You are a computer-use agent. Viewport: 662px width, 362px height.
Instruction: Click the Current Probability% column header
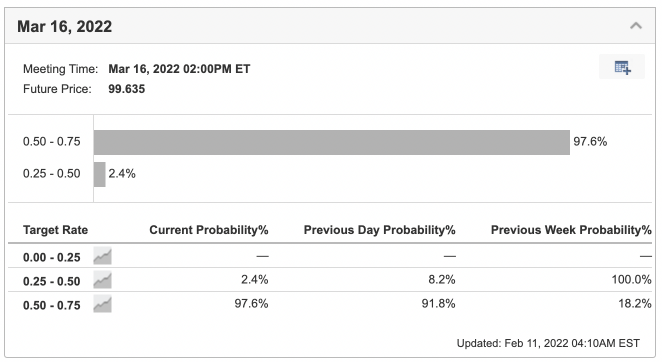[x=209, y=230]
